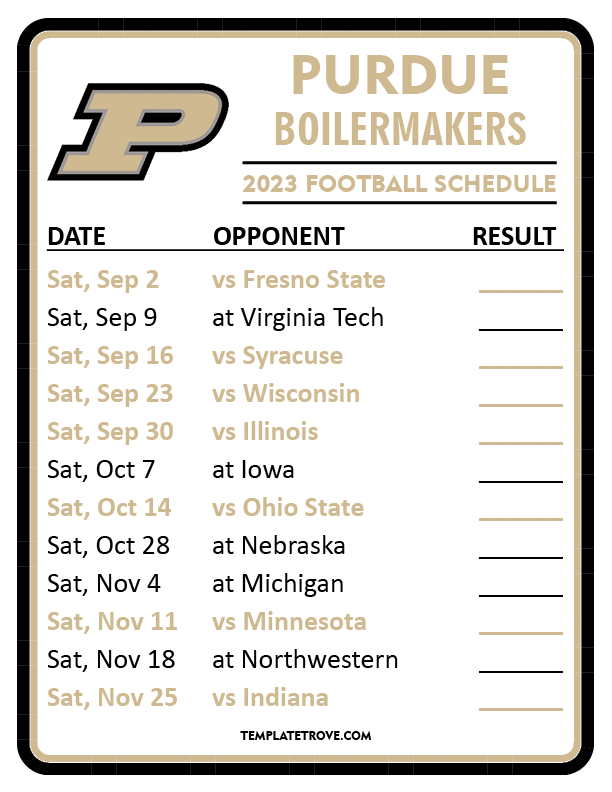612x792 pixels.
Task: Click the 'at Nebraska' opponent text
Action: [x=279, y=546]
